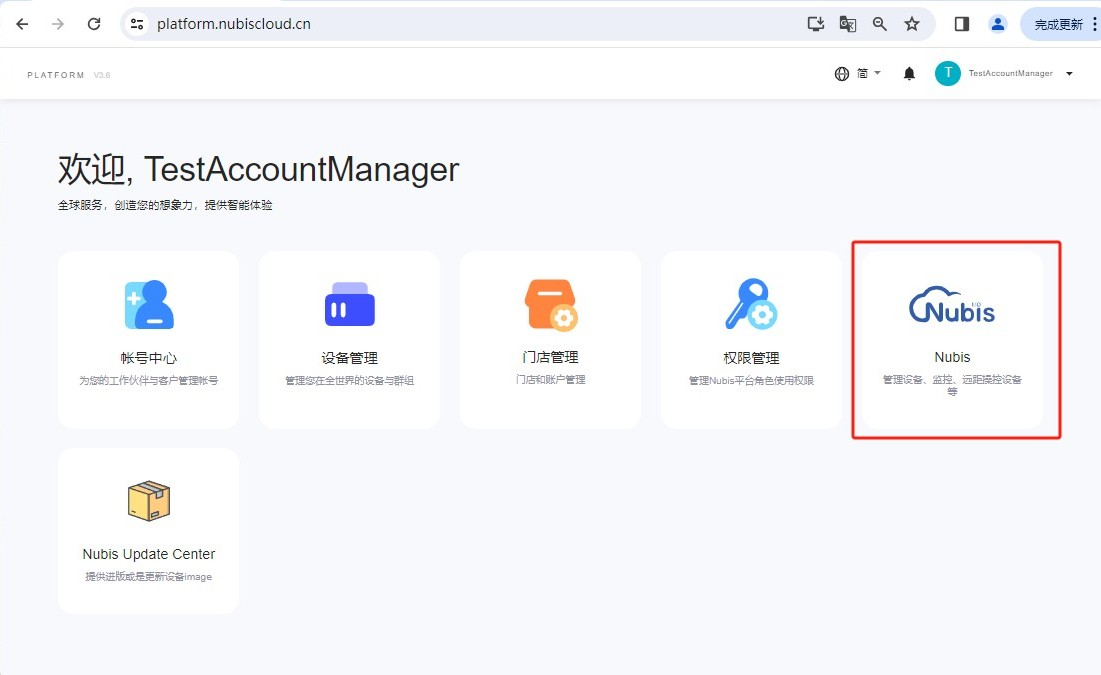Expand the 简 language dropdown
Screen dimensions: 1101x675
click(869, 73)
